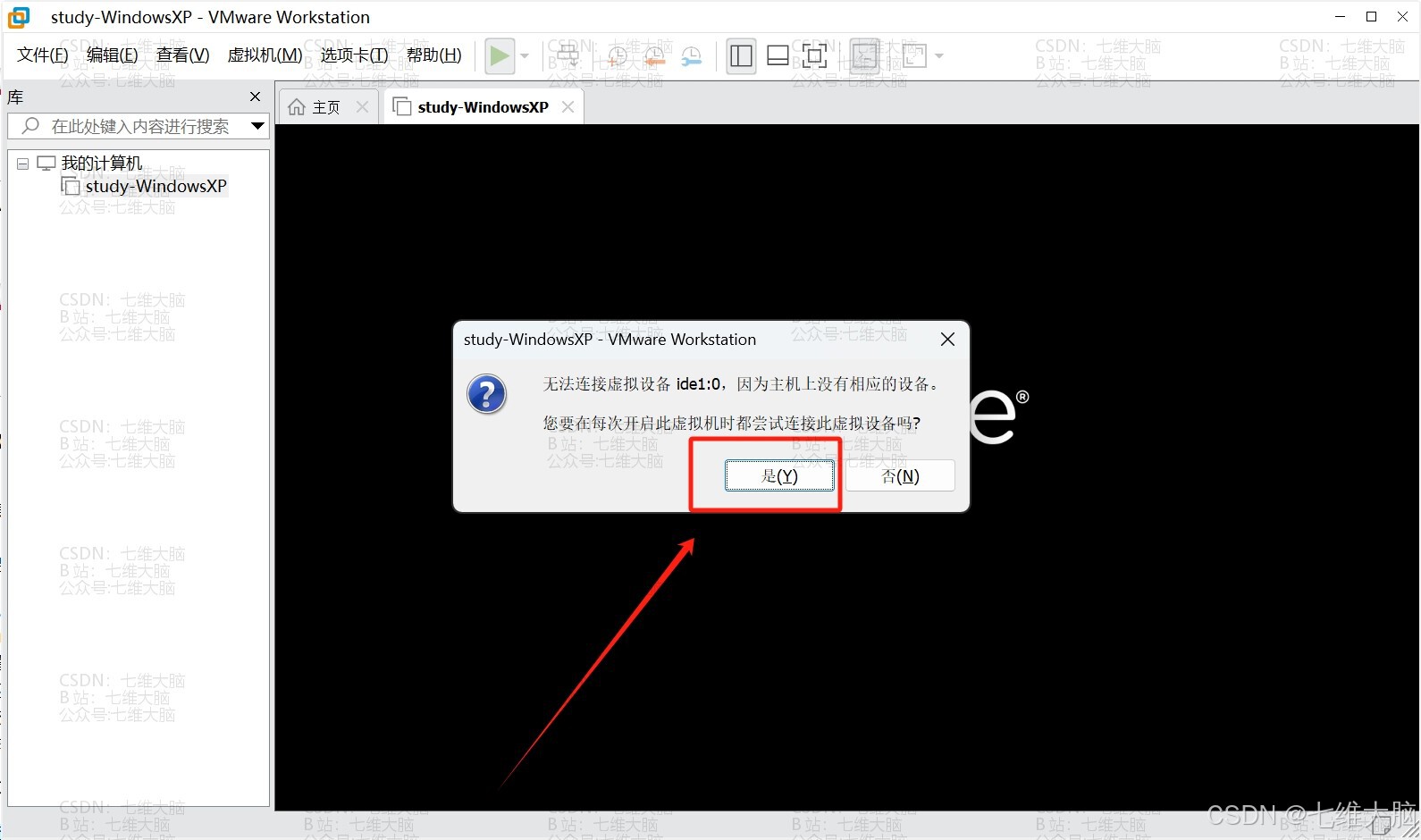This screenshot has height=840, width=1421.
Task: Revert the VM to its snapshot
Action: 654,56
